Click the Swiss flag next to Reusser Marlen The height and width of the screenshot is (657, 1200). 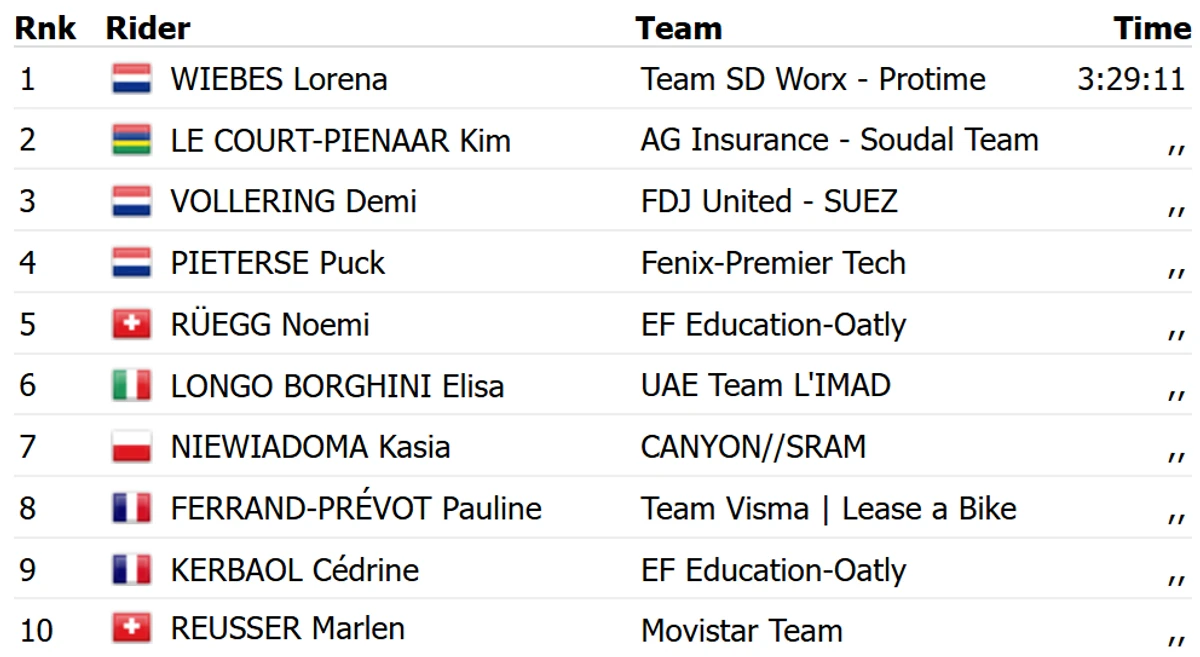coord(131,629)
